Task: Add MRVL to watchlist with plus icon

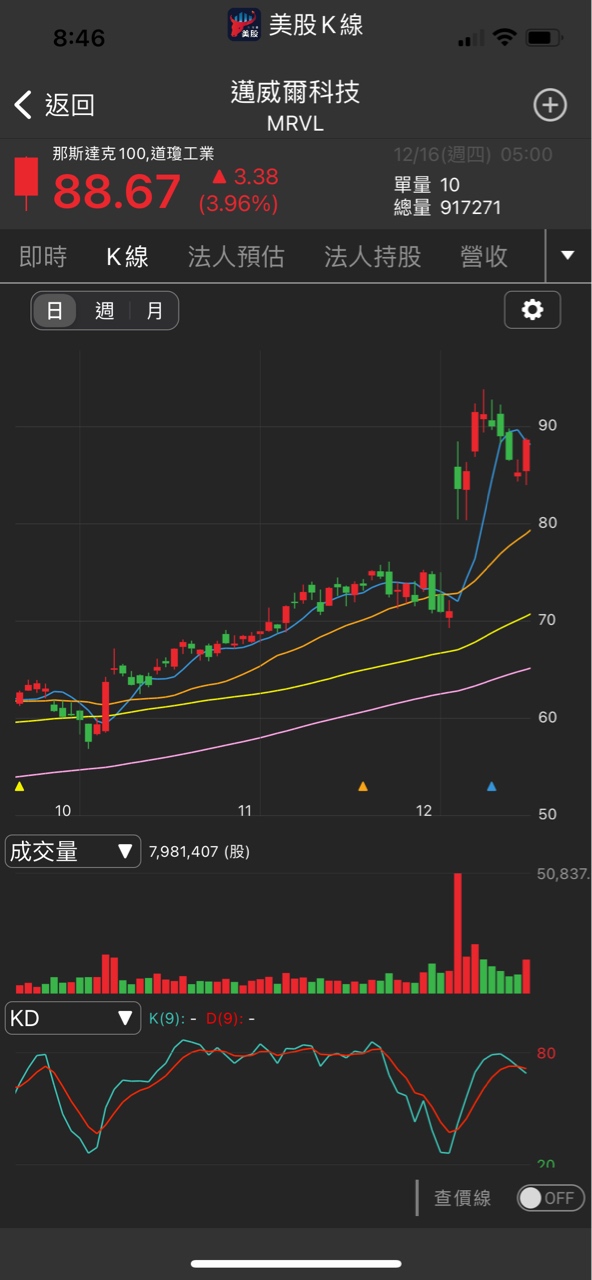Action: tap(550, 105)
